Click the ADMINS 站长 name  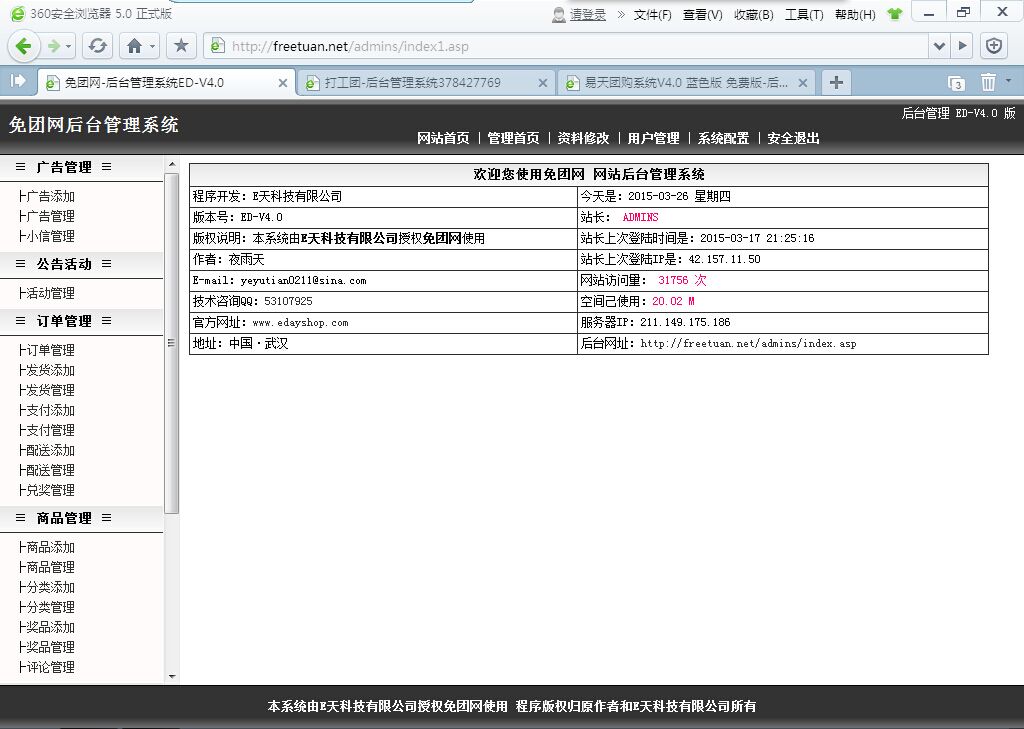tap(640, 217)
